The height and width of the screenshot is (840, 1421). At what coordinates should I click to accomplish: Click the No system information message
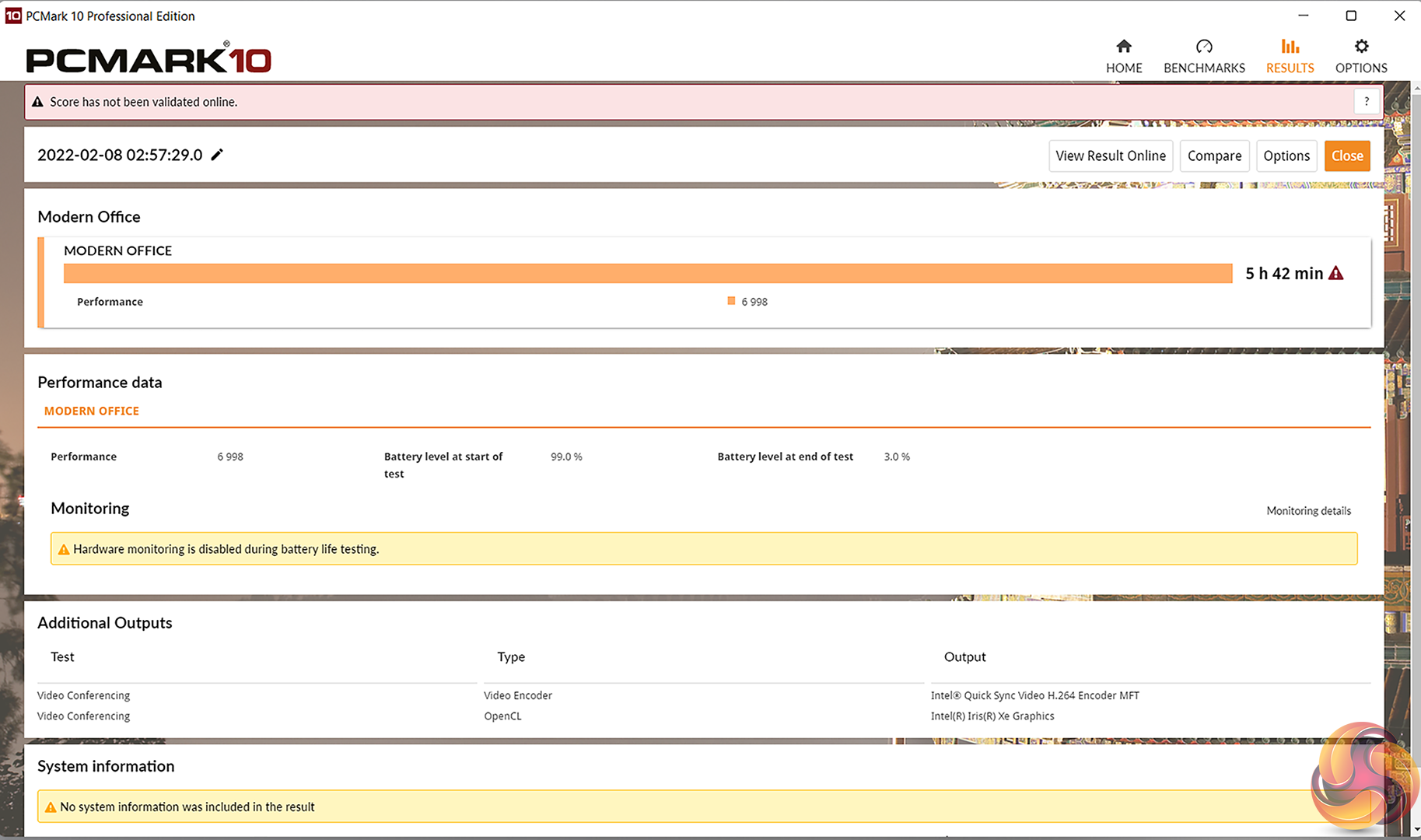pyautogui.click(x=187, y=807)
